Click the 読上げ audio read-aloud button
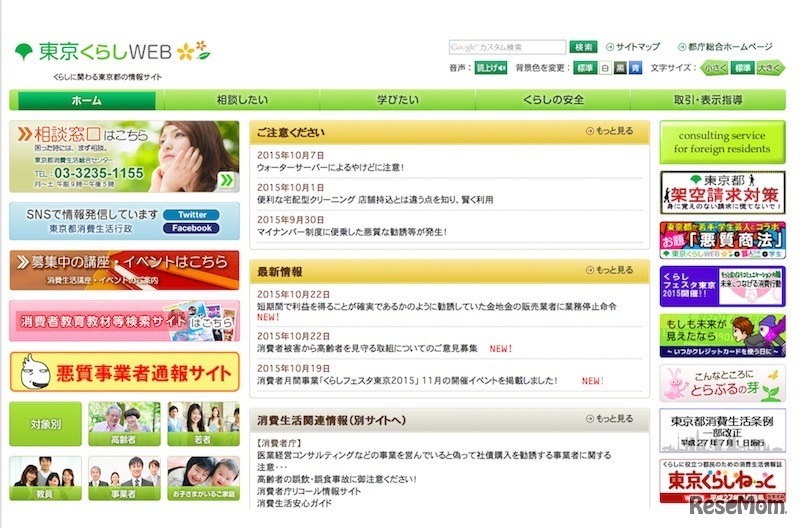800x528 pixels. click(x=490, y=68)
